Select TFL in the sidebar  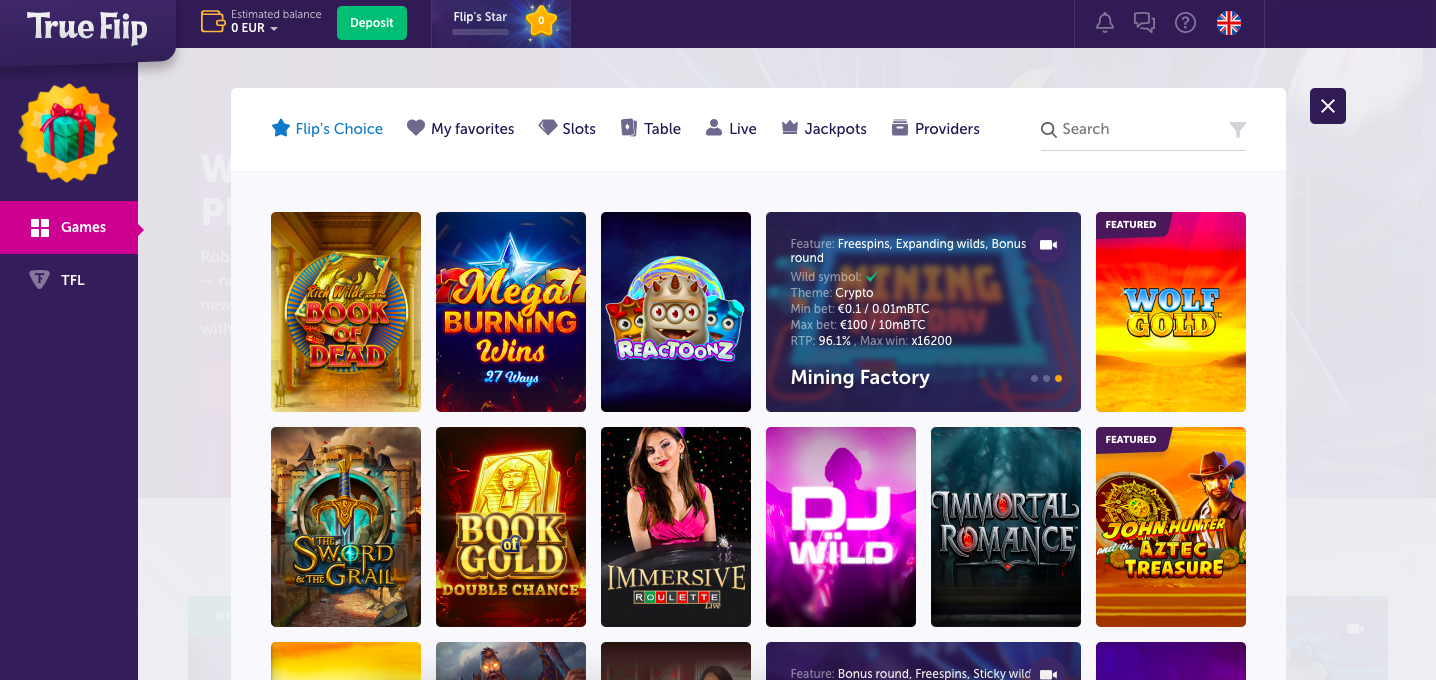tap(69, 280)
